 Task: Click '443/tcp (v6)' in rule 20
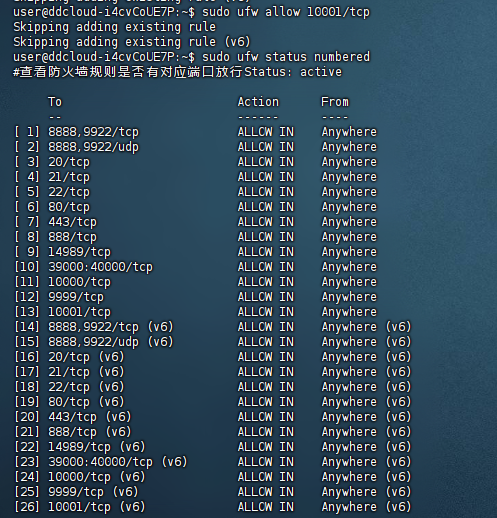[x=90, y=417]
